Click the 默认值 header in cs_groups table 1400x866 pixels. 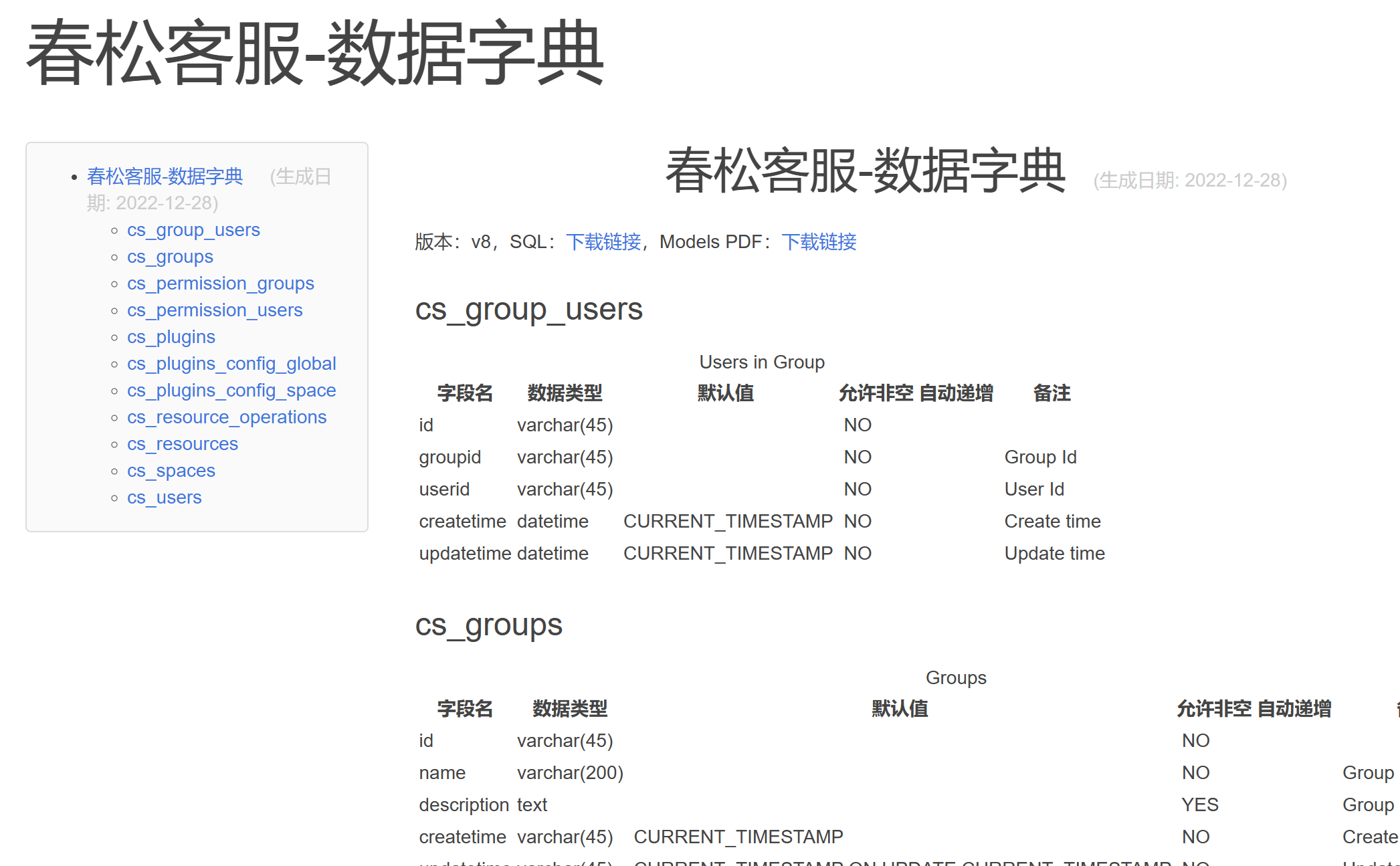pyautogui.click(x=900, y=709)
